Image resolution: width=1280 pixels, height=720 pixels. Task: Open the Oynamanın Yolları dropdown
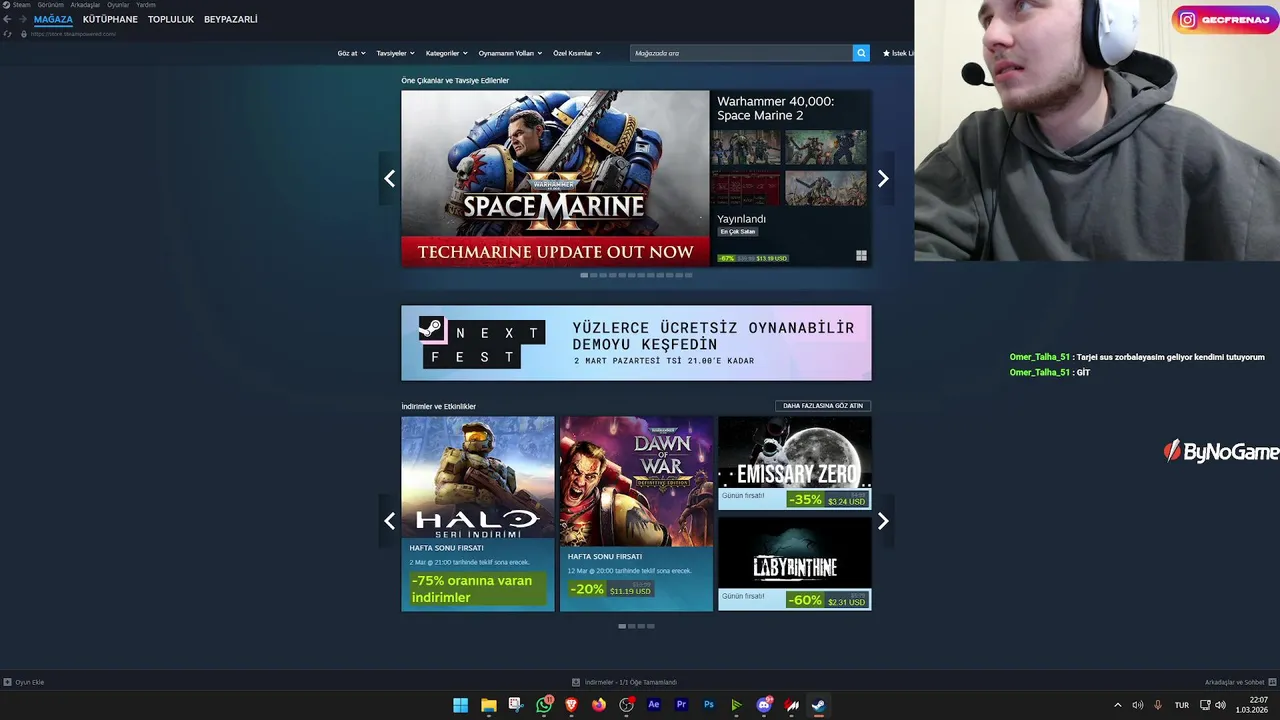510,53
